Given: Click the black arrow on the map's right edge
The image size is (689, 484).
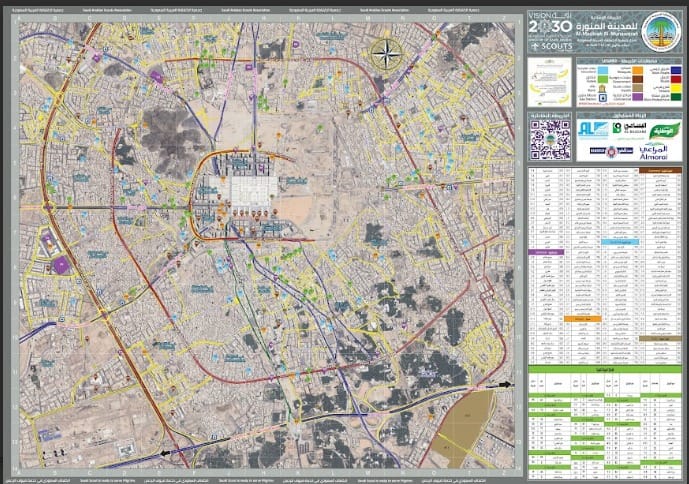Looking at the screenshot, I should coord(503,384).
